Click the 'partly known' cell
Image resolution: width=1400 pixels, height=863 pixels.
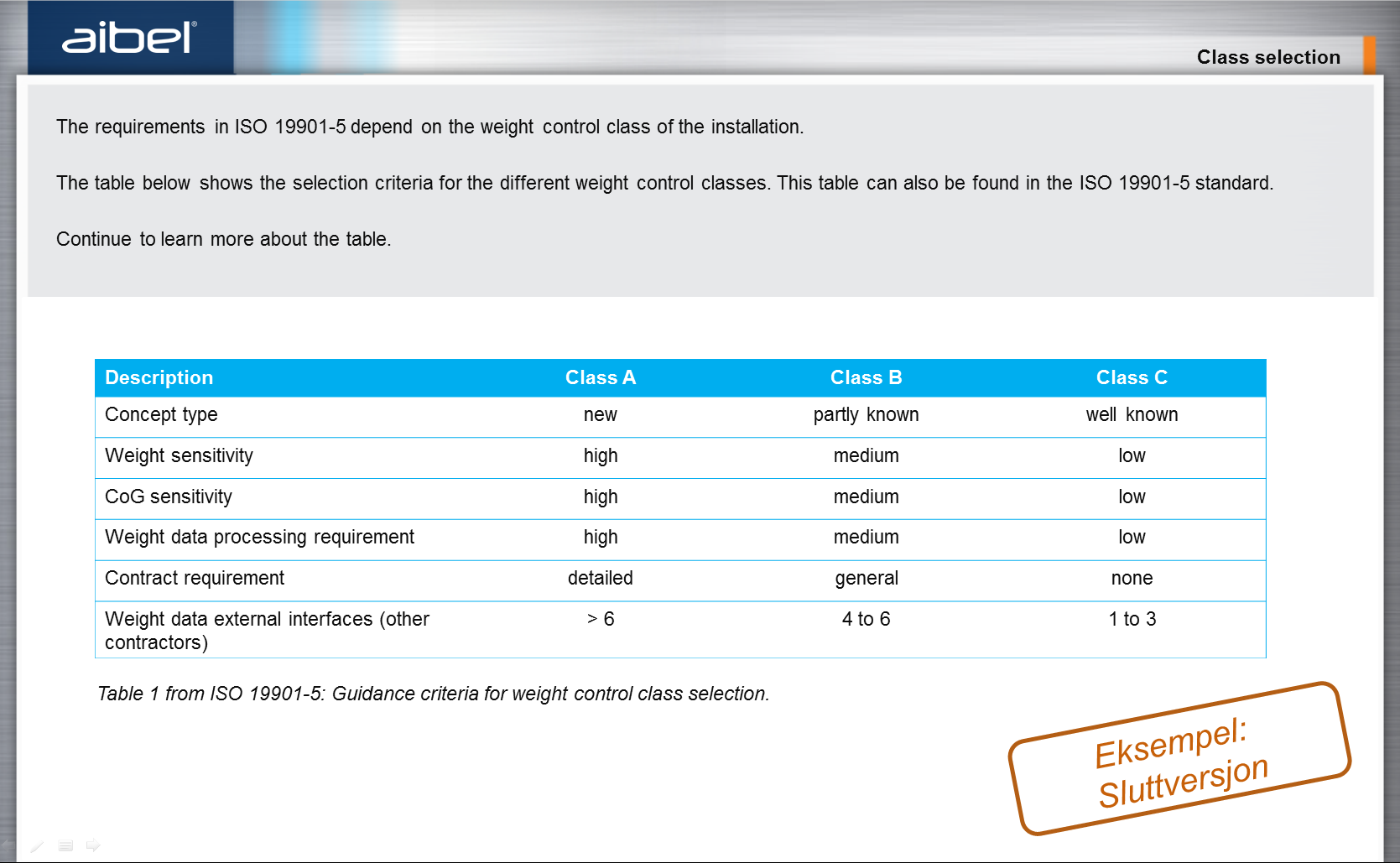(x=867, y=414)
